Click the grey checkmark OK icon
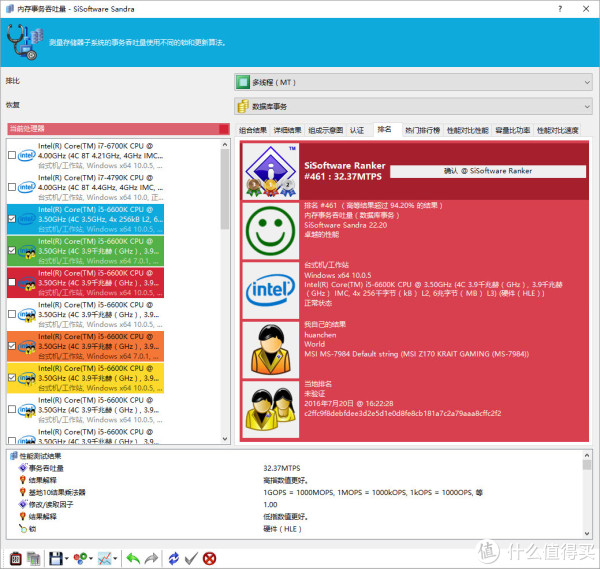The image size is (600, 569). coord(191,559)
